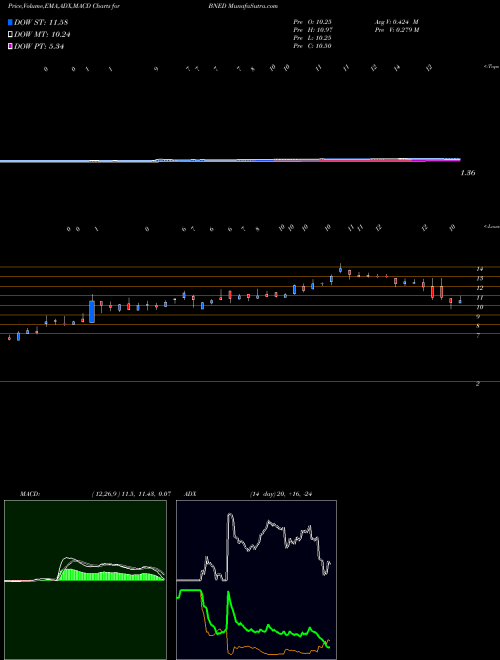Click the magenta DOW PT legend square
Image resolution: width=500 pixels, height=660 pixels.
(10, 46)
